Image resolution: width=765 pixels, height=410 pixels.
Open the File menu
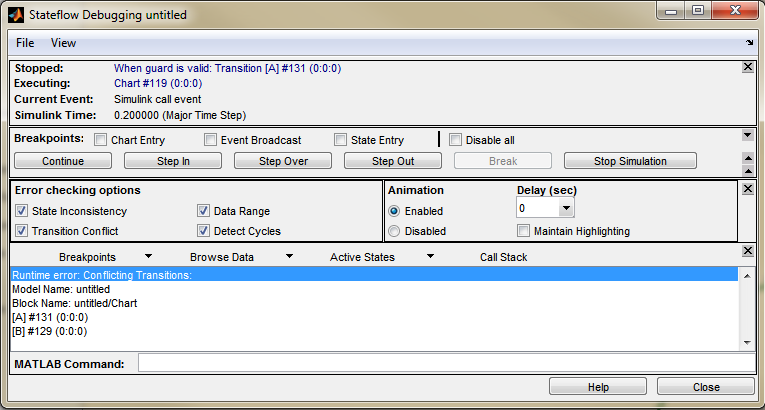pyautogui.click(x=25, y=43)
